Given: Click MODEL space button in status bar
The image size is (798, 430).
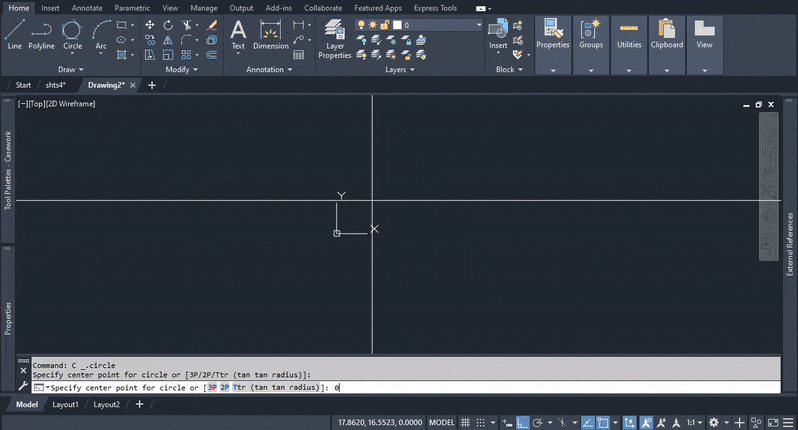Looking at the screenshot, I should tap(441, 422).
